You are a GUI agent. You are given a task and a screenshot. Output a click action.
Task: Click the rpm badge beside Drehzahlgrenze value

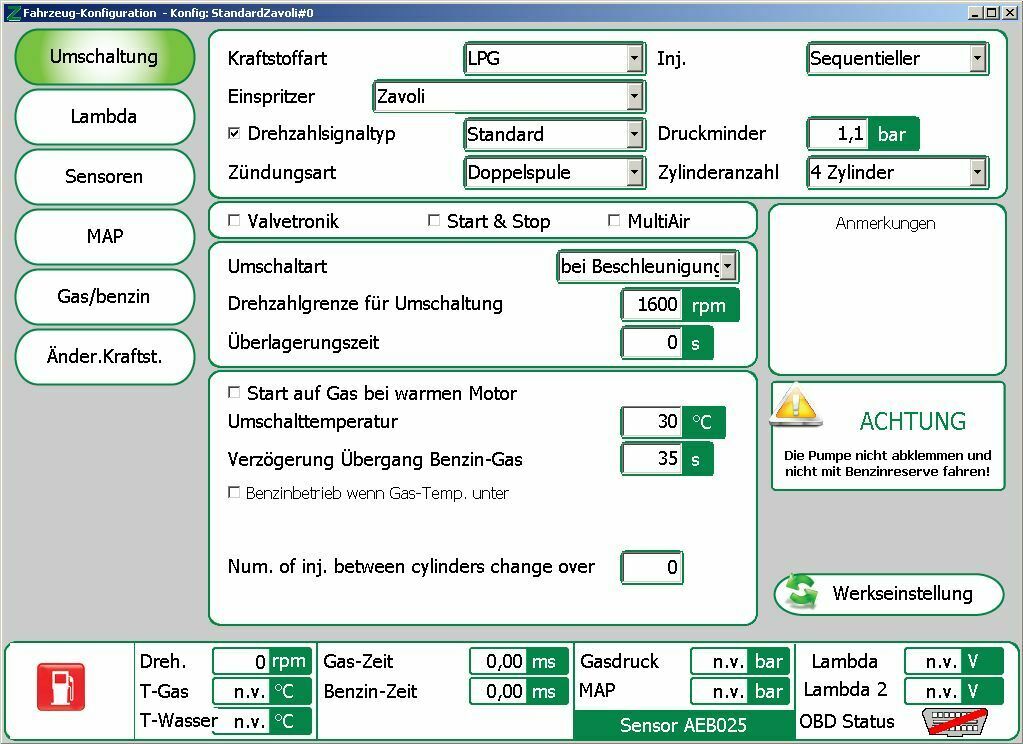click(x=712, y=305)
